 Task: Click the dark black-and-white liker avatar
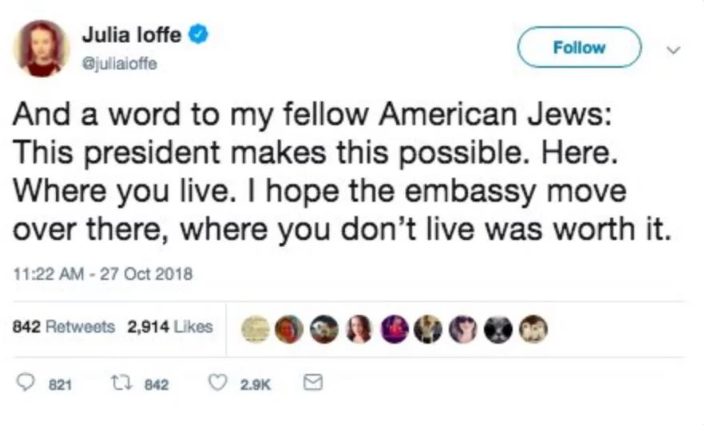point(498,330)
